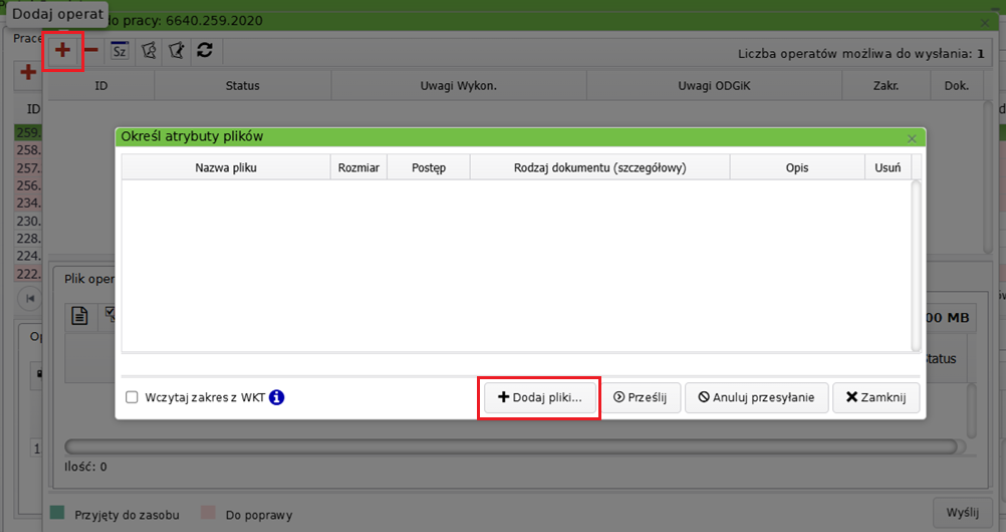
Task: Click the Nazwa pliku column header
Action: click(226, 168)
